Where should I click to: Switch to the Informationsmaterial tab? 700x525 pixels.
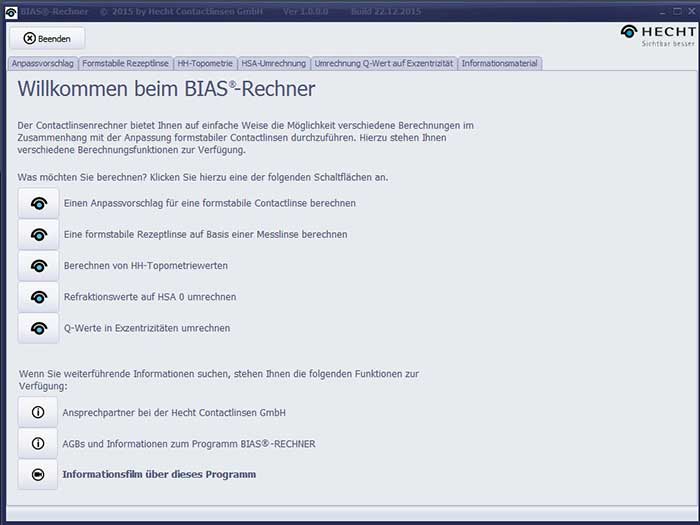click(500, 63)
